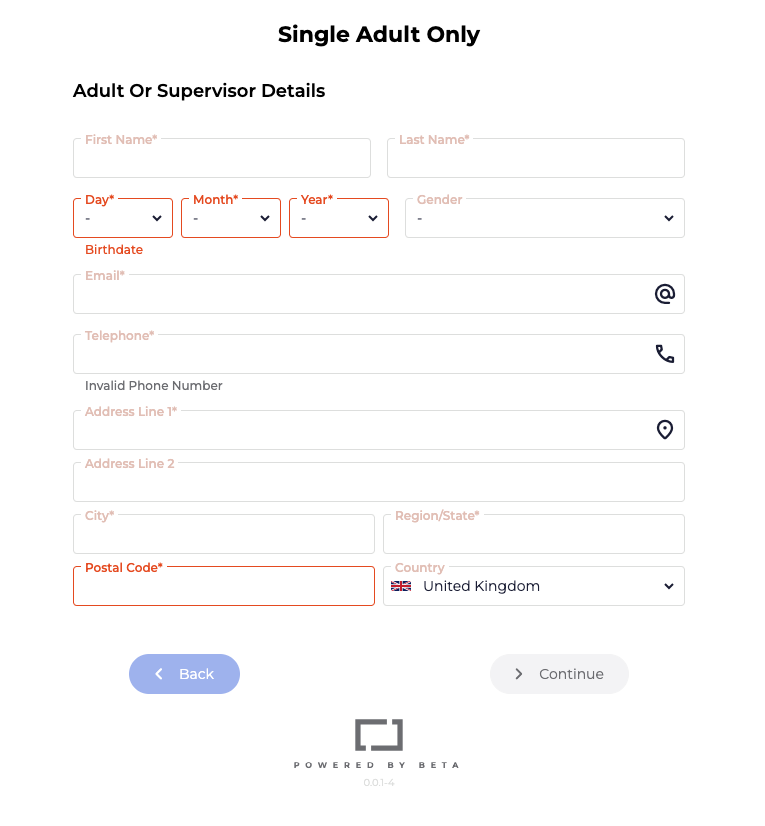Viewport: 765px width, 826px height.
Task: Click the United Kingdom flag icon
Action: pos(401,586)
